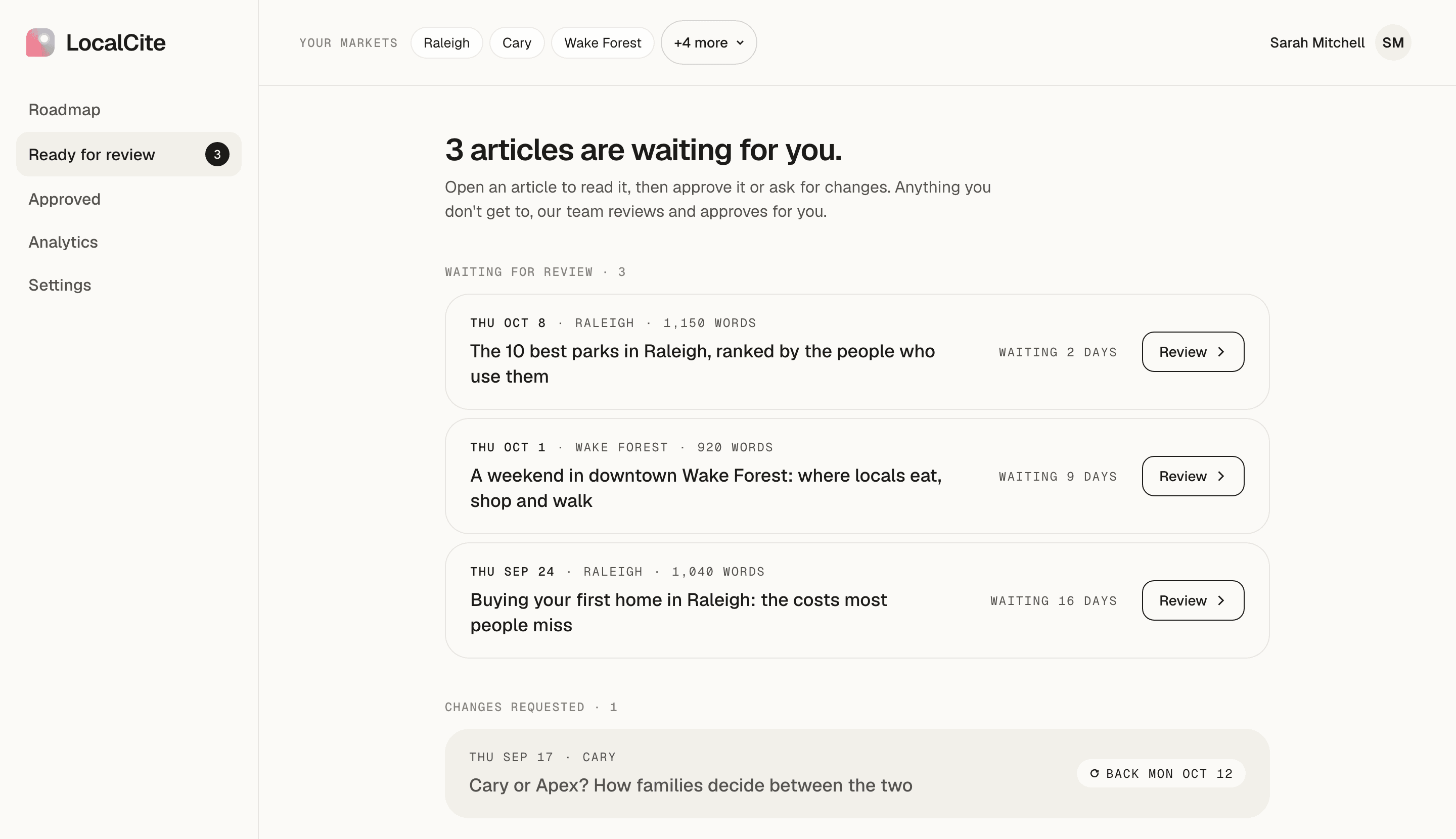Click the "Waiting 9 days" label
Screen dimensions: 1456x839
1058,477
